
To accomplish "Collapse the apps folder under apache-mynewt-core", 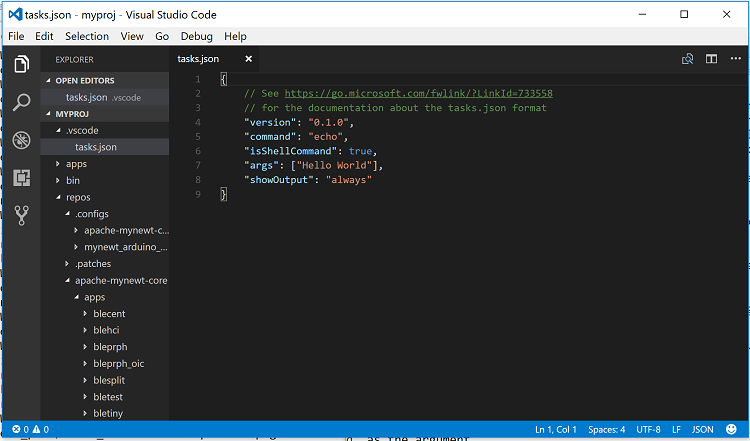I will tap(76, 297).
